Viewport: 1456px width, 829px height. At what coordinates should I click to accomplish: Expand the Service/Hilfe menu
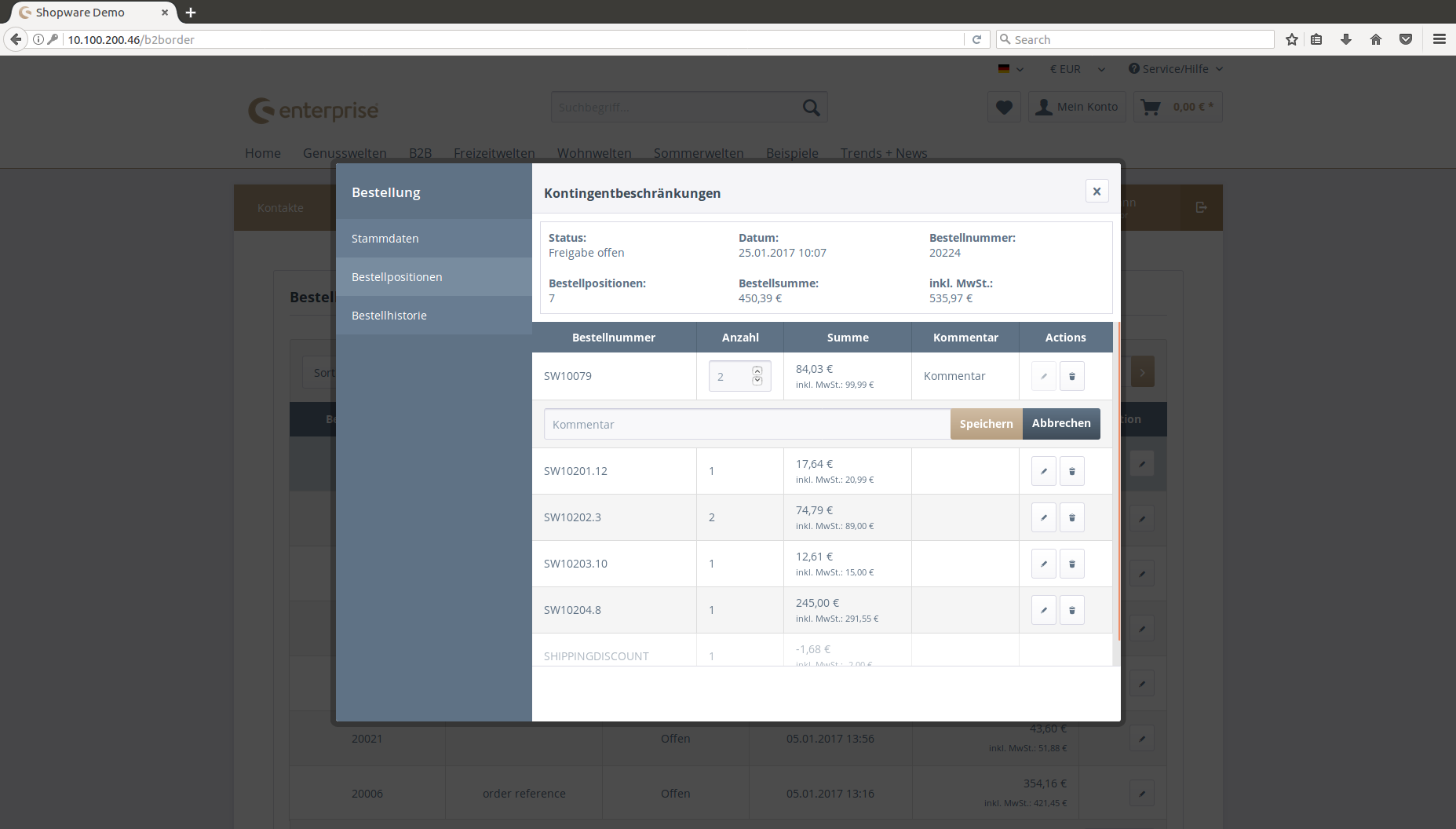click(x=1175, y=69)
